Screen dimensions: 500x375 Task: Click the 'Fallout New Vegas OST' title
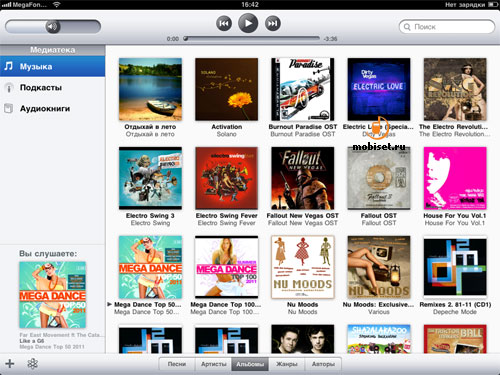click(303, 216)
